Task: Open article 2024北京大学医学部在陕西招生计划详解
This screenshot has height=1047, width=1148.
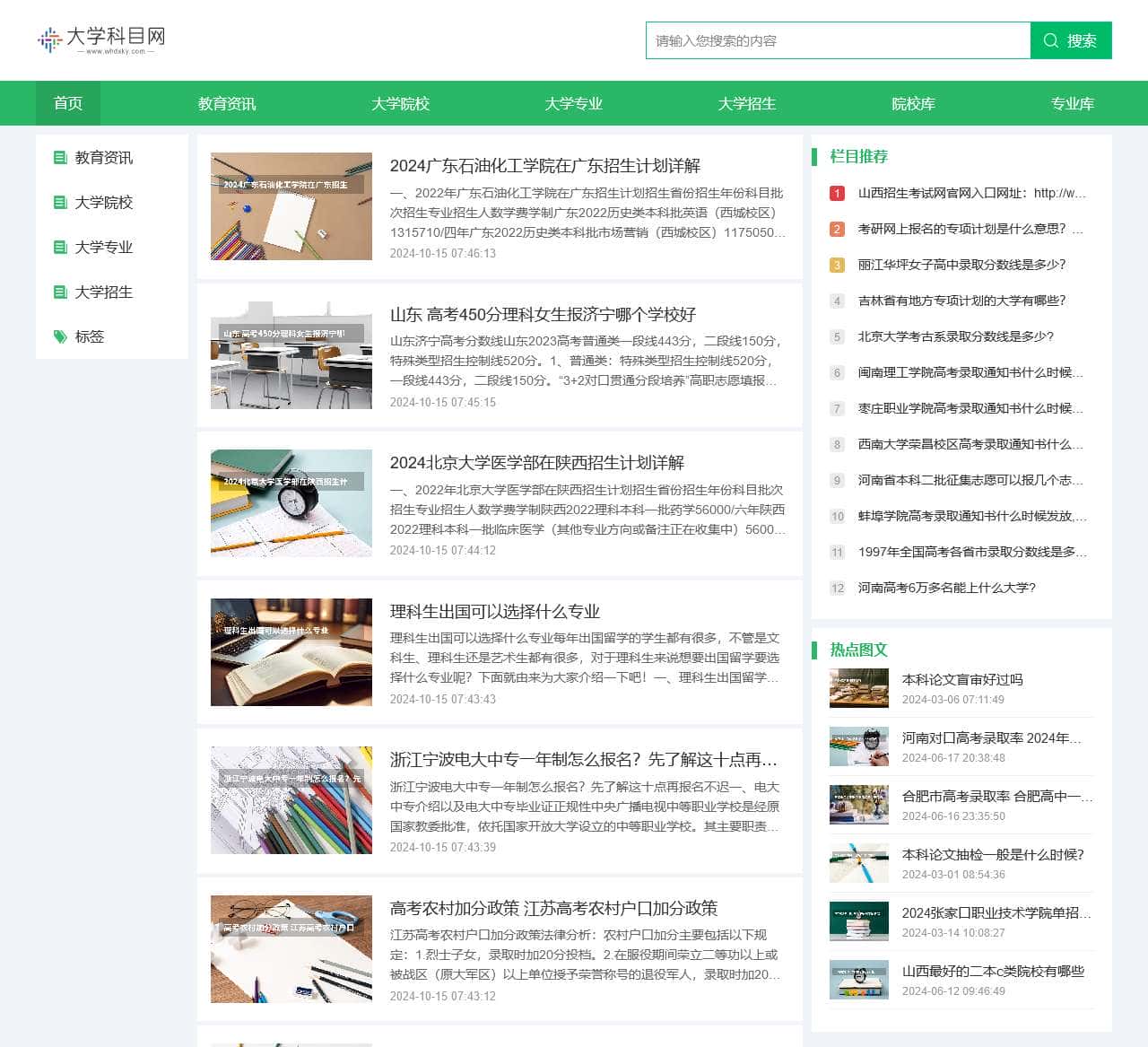Action: pos(537,463)
